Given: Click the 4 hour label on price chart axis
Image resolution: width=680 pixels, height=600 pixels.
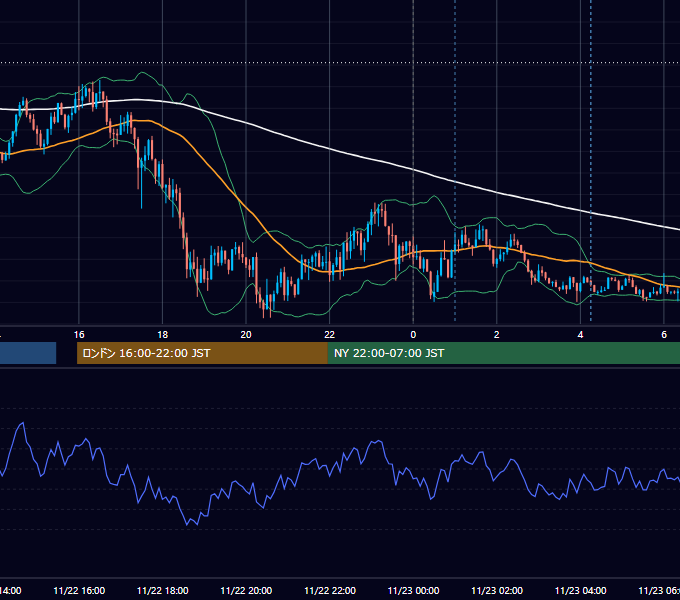Looking at the screenshot, I should click(x=580, y=335).
